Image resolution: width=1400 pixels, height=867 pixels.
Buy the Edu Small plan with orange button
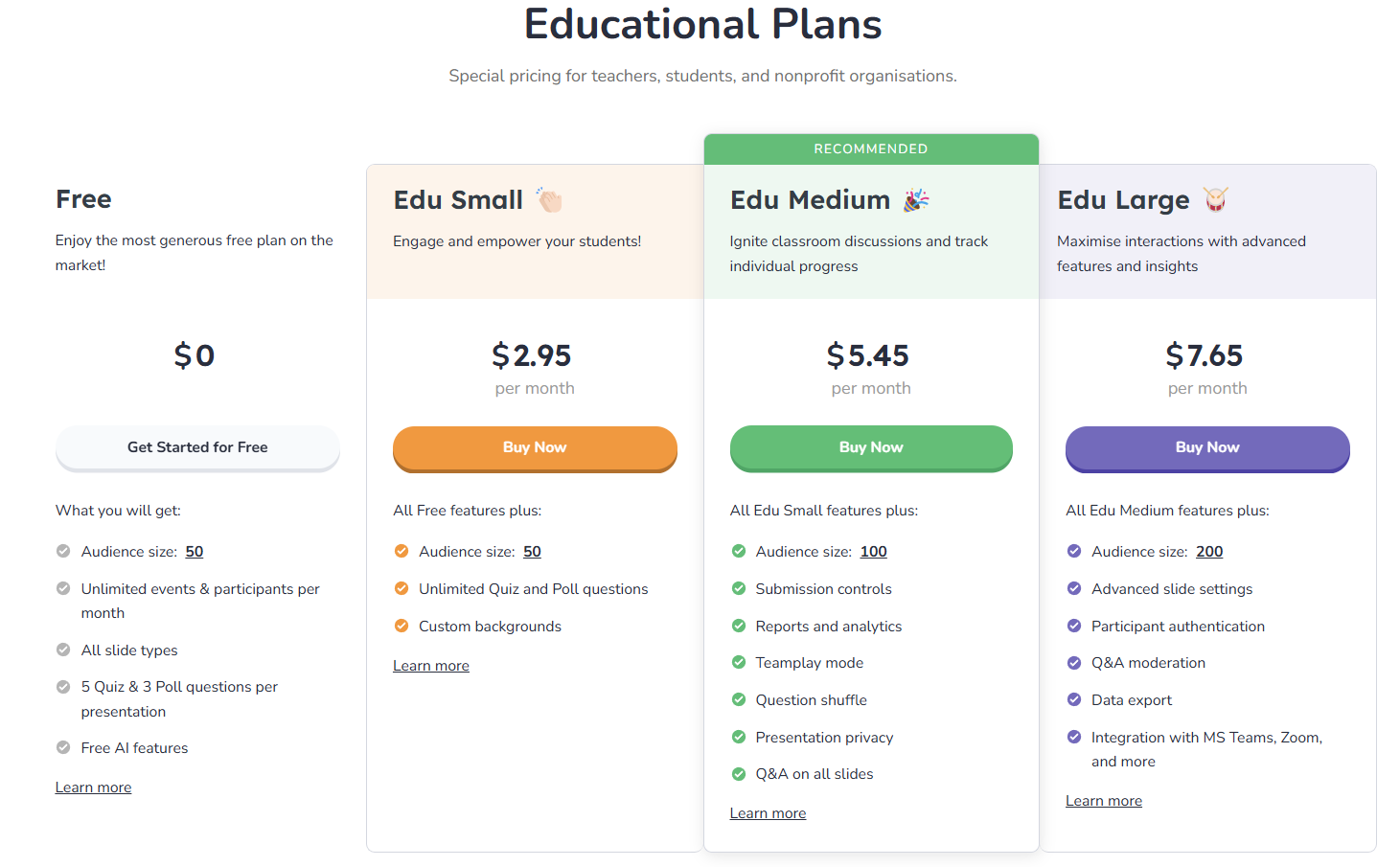pyautogui.click(x=535, y=448)
